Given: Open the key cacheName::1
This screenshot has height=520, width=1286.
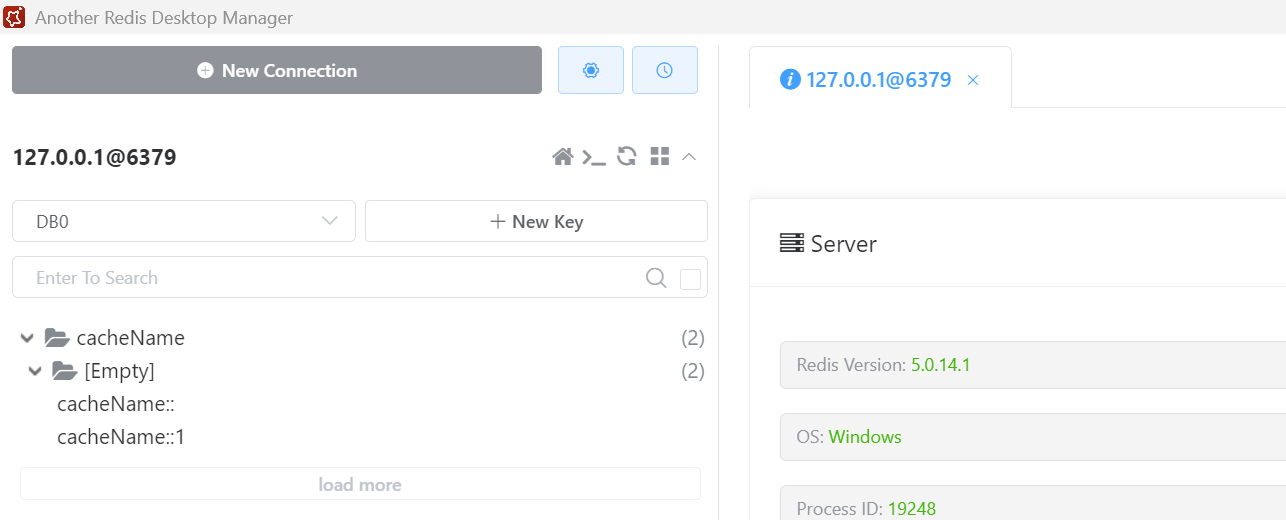Looking at the screenshot, I should click(x=121, y=437).
